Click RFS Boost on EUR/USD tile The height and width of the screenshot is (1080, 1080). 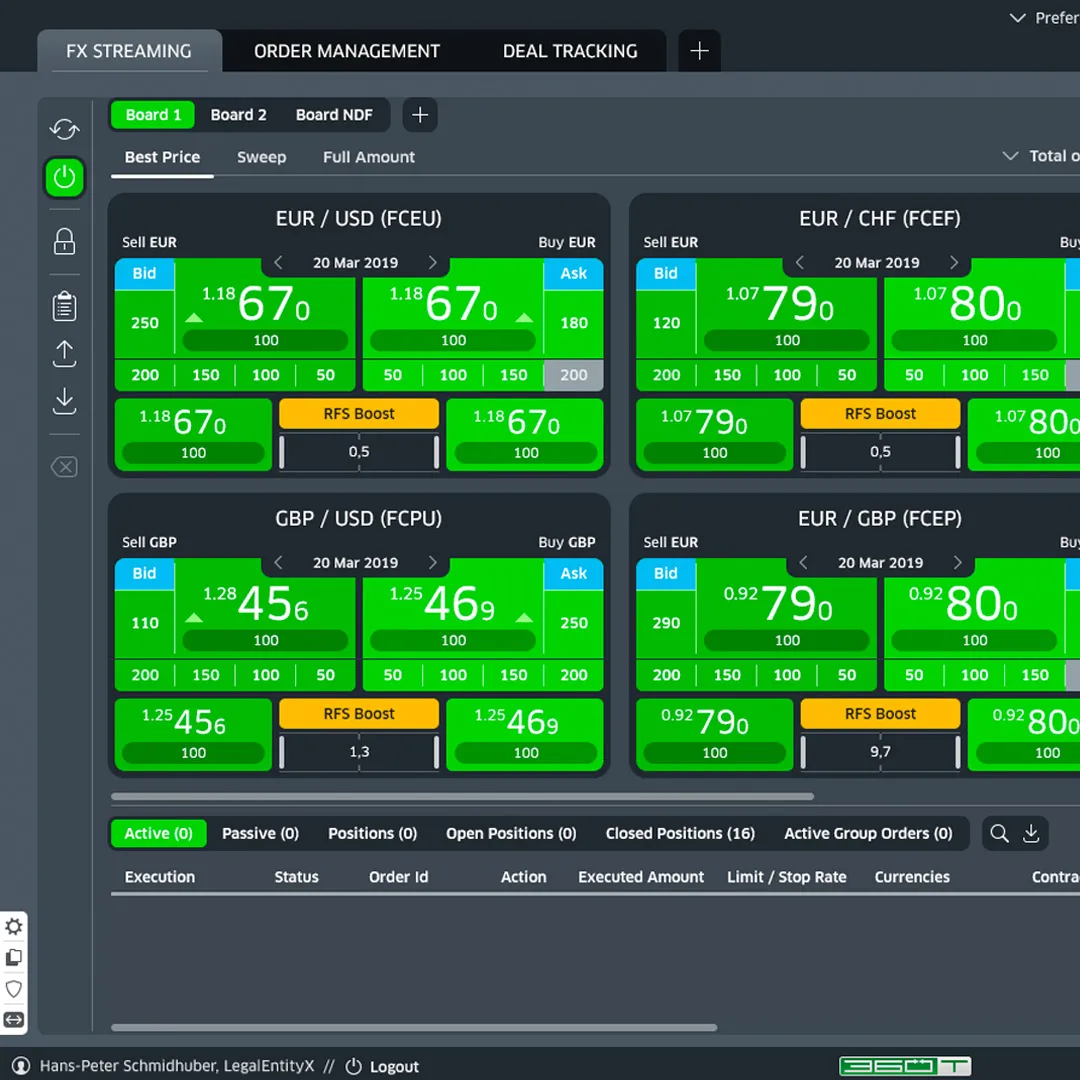click(359, 413)
